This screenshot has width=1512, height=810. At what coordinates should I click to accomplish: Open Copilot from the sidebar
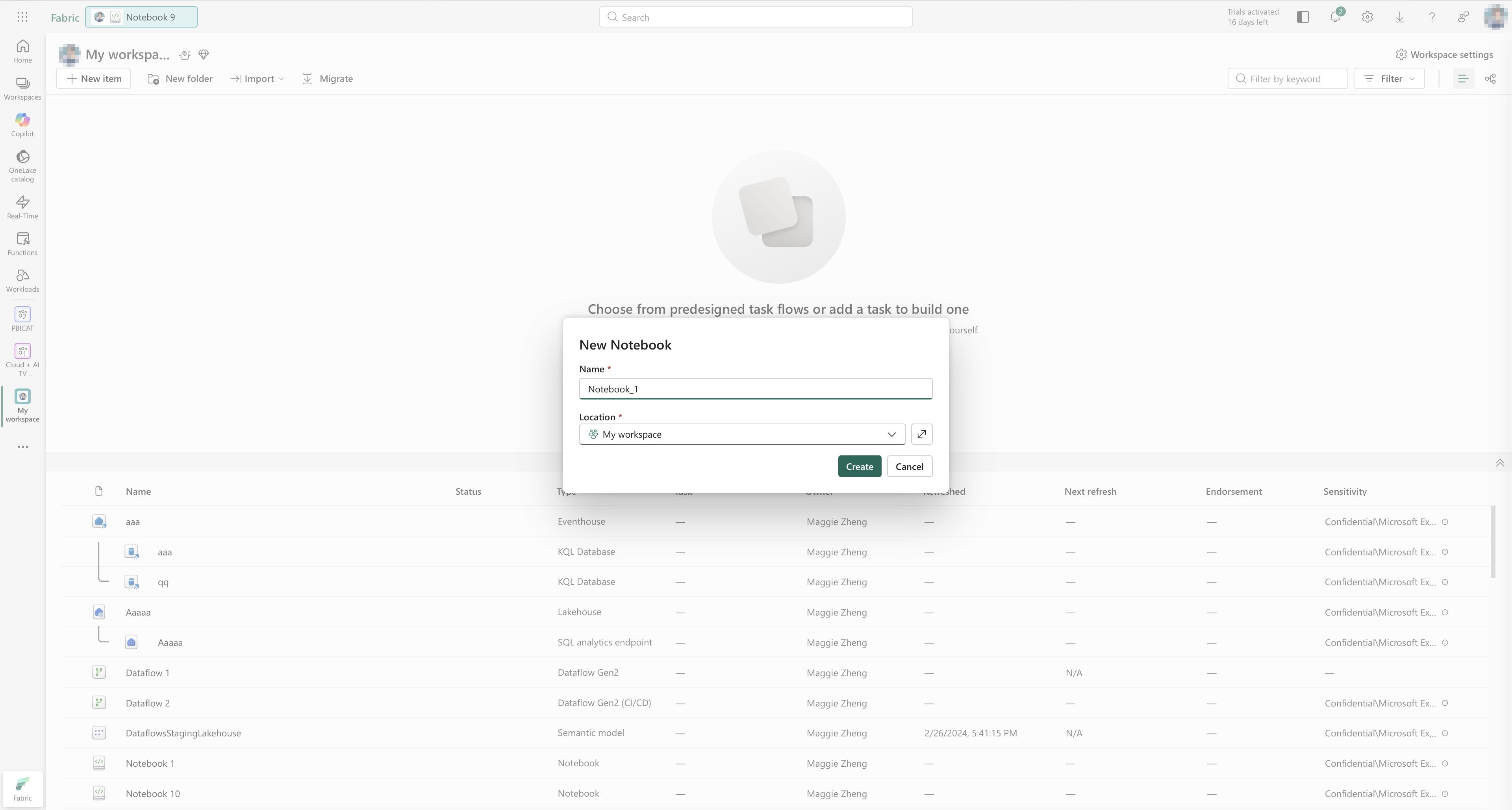(x=22, y=125)
